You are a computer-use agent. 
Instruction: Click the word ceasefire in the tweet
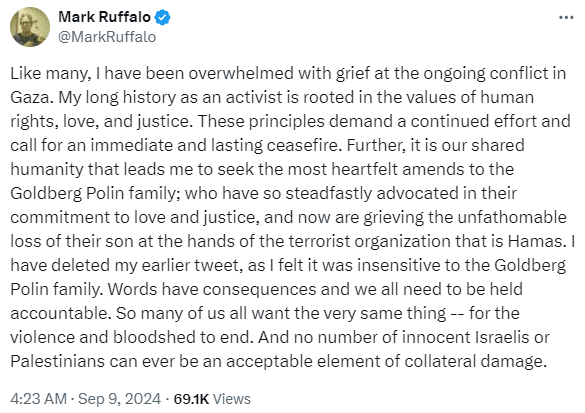pos(302,146)
